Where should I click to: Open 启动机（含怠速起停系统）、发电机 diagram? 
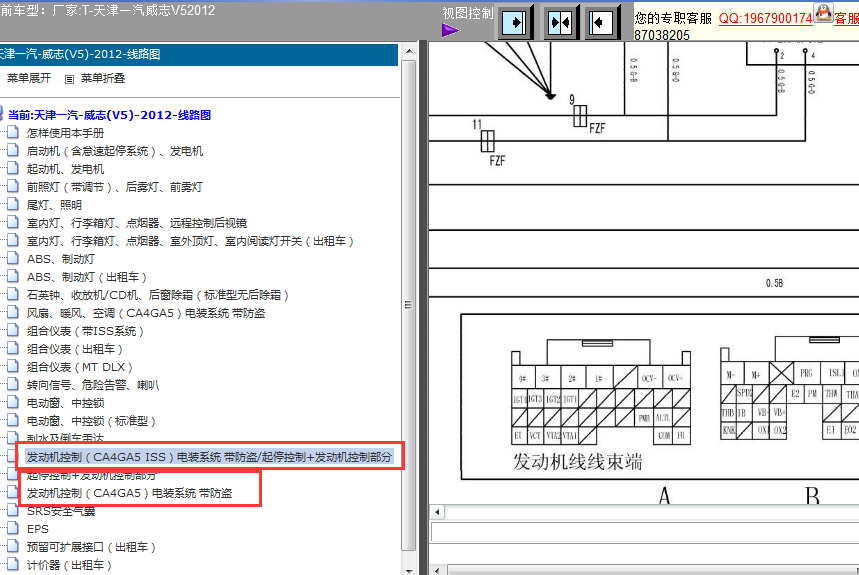(x=115, y=151)
